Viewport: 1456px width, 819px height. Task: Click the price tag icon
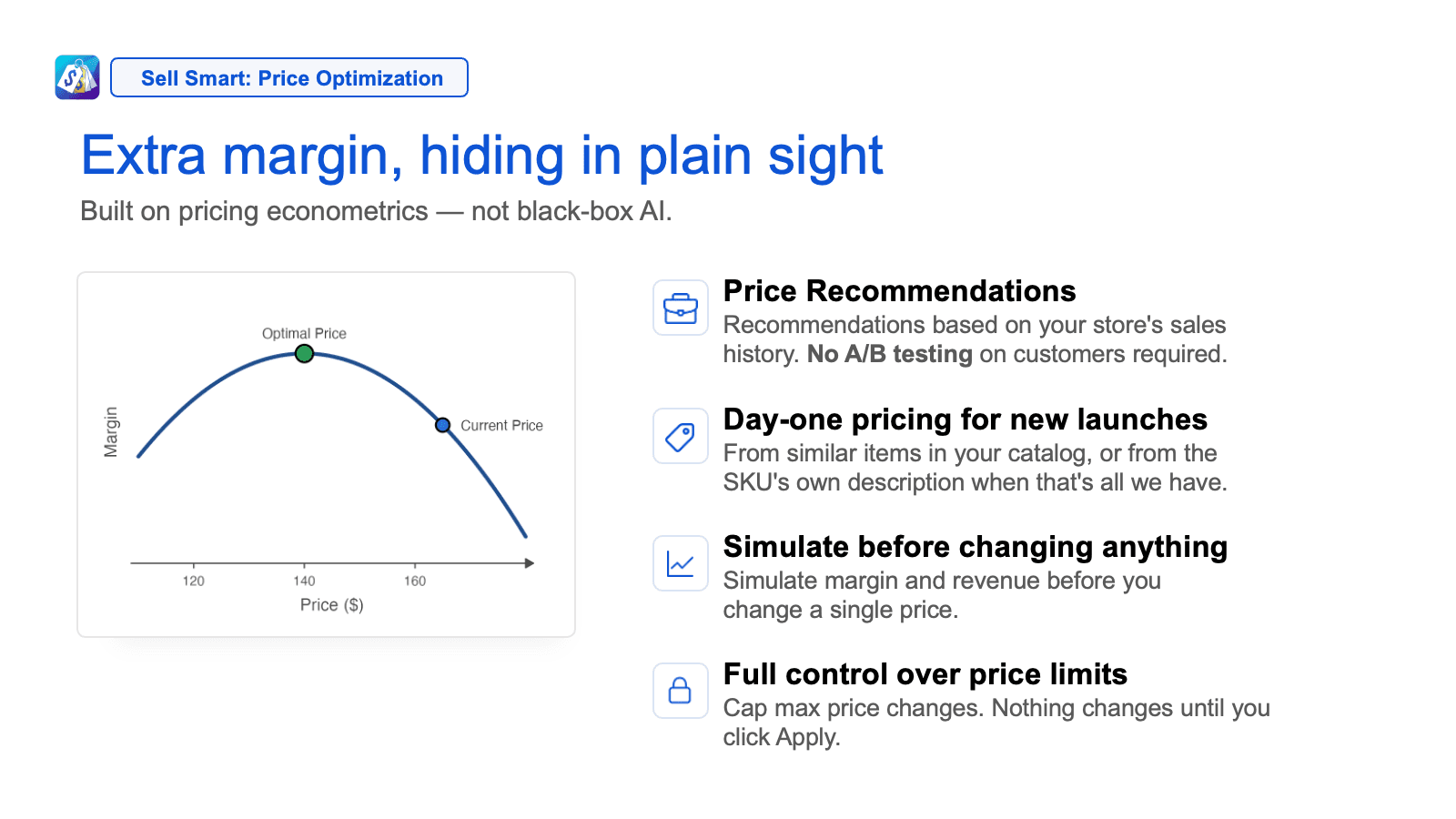point(681,436)
